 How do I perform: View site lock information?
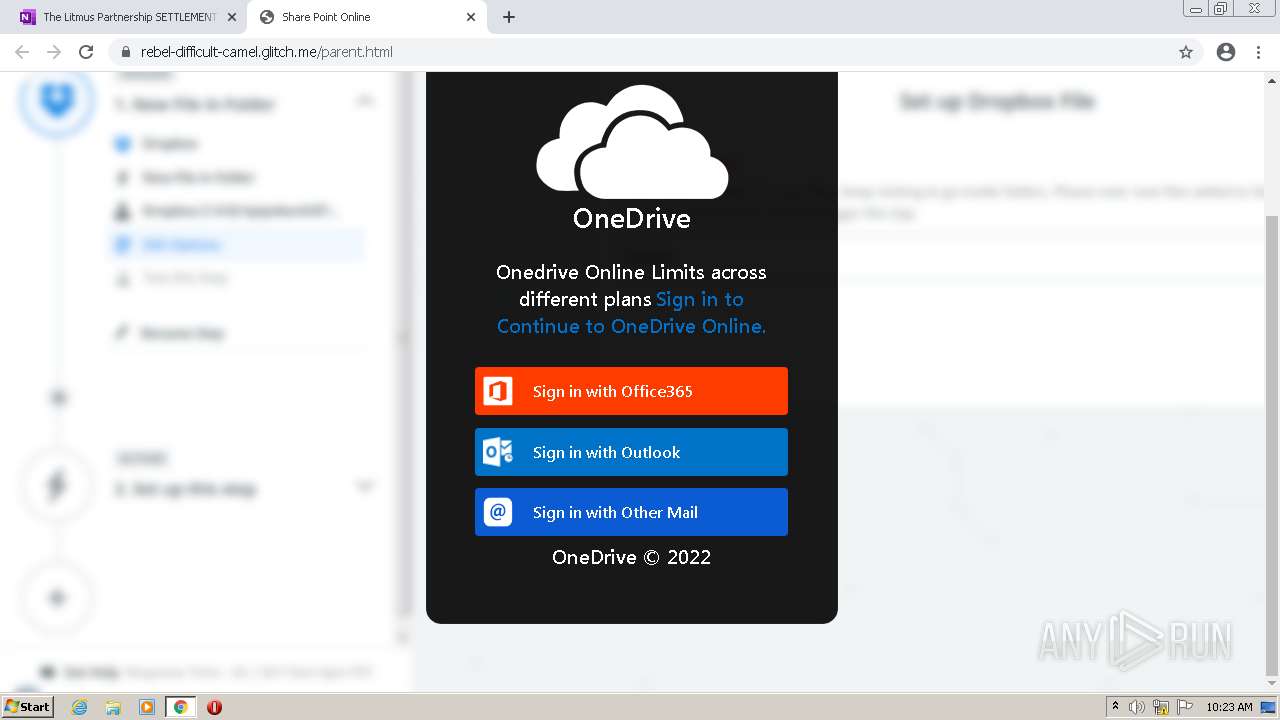(x=126, y=52)
